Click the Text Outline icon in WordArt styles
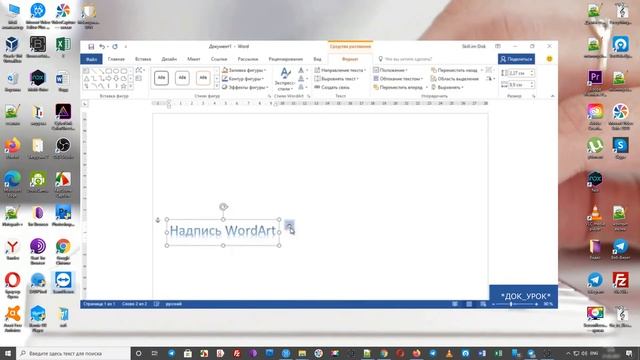This screenshot has width=640, height=360. 301,78
